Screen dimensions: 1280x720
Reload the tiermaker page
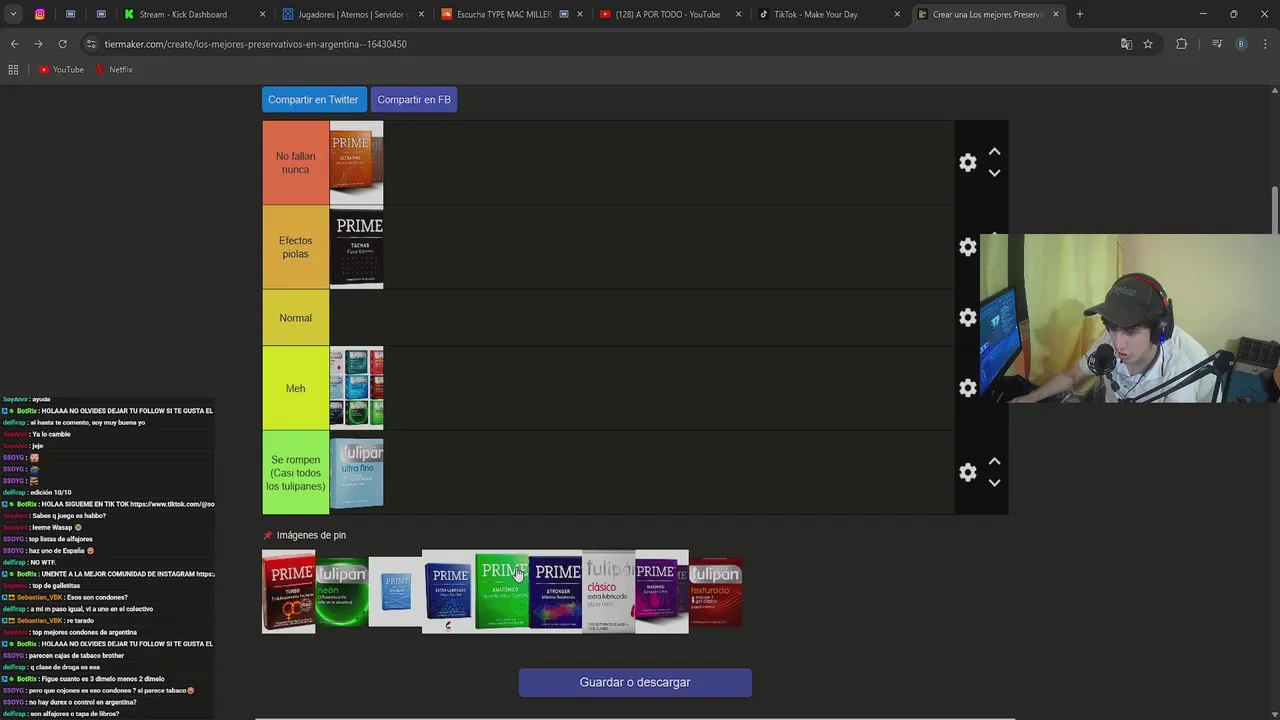62,44
